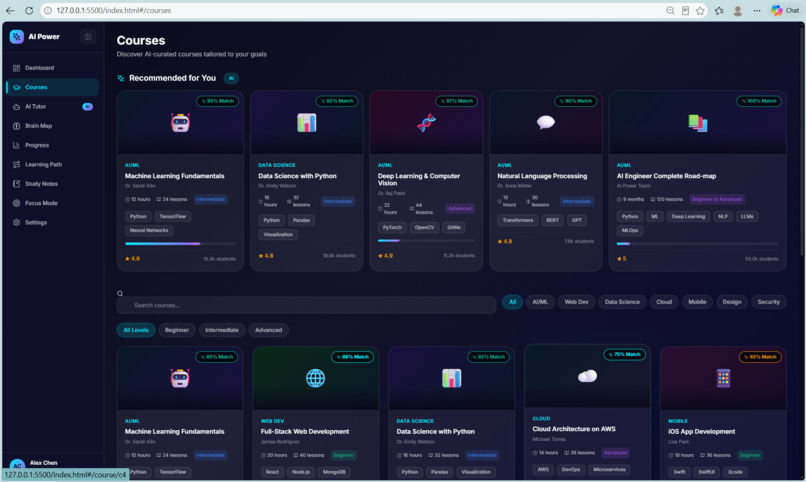806x482 pixels.
Task: Click AI Engineer Road-map progress bar
Action: point(697,244)
